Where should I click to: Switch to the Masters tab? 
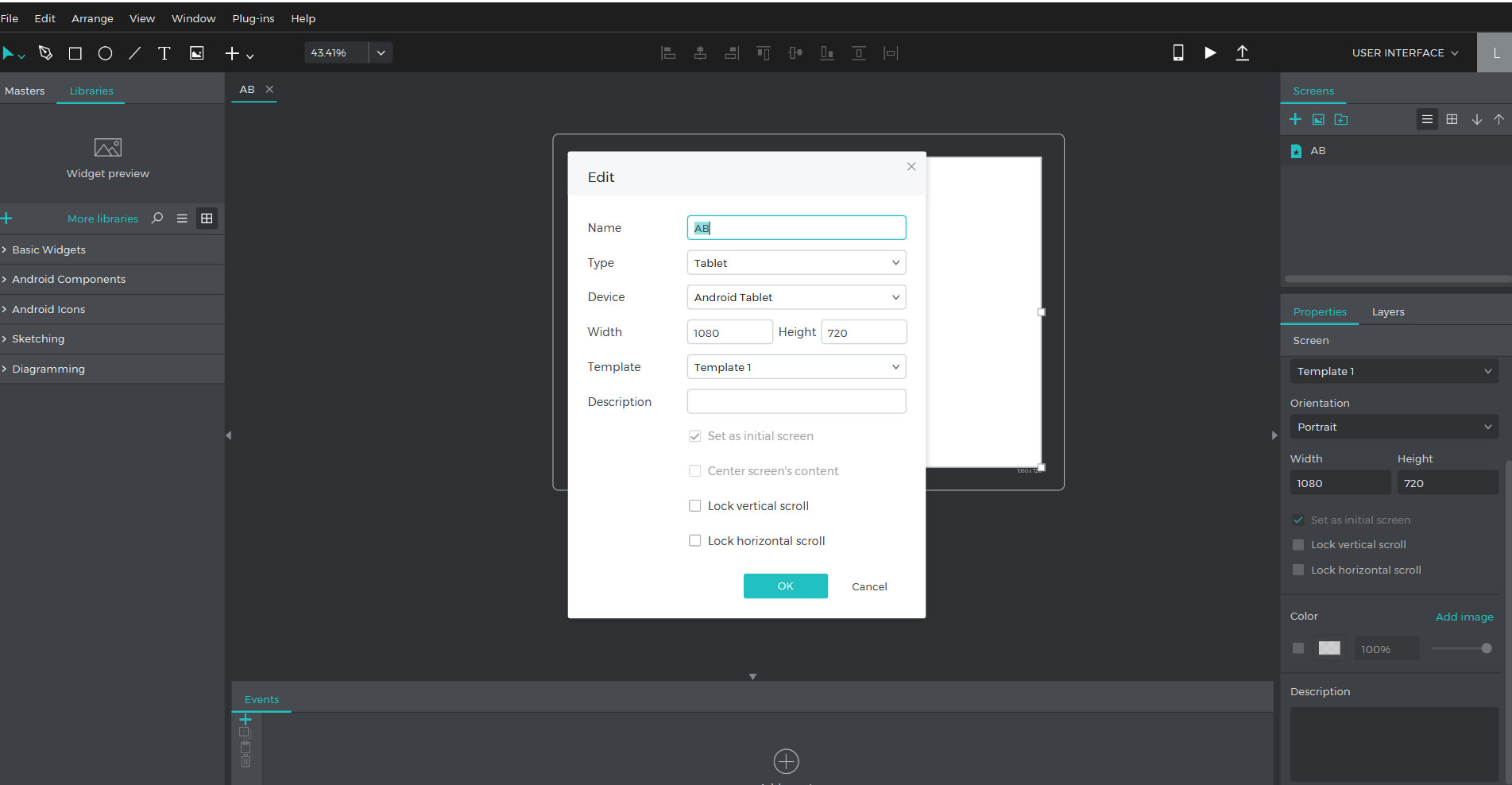(x=25, y=91)
